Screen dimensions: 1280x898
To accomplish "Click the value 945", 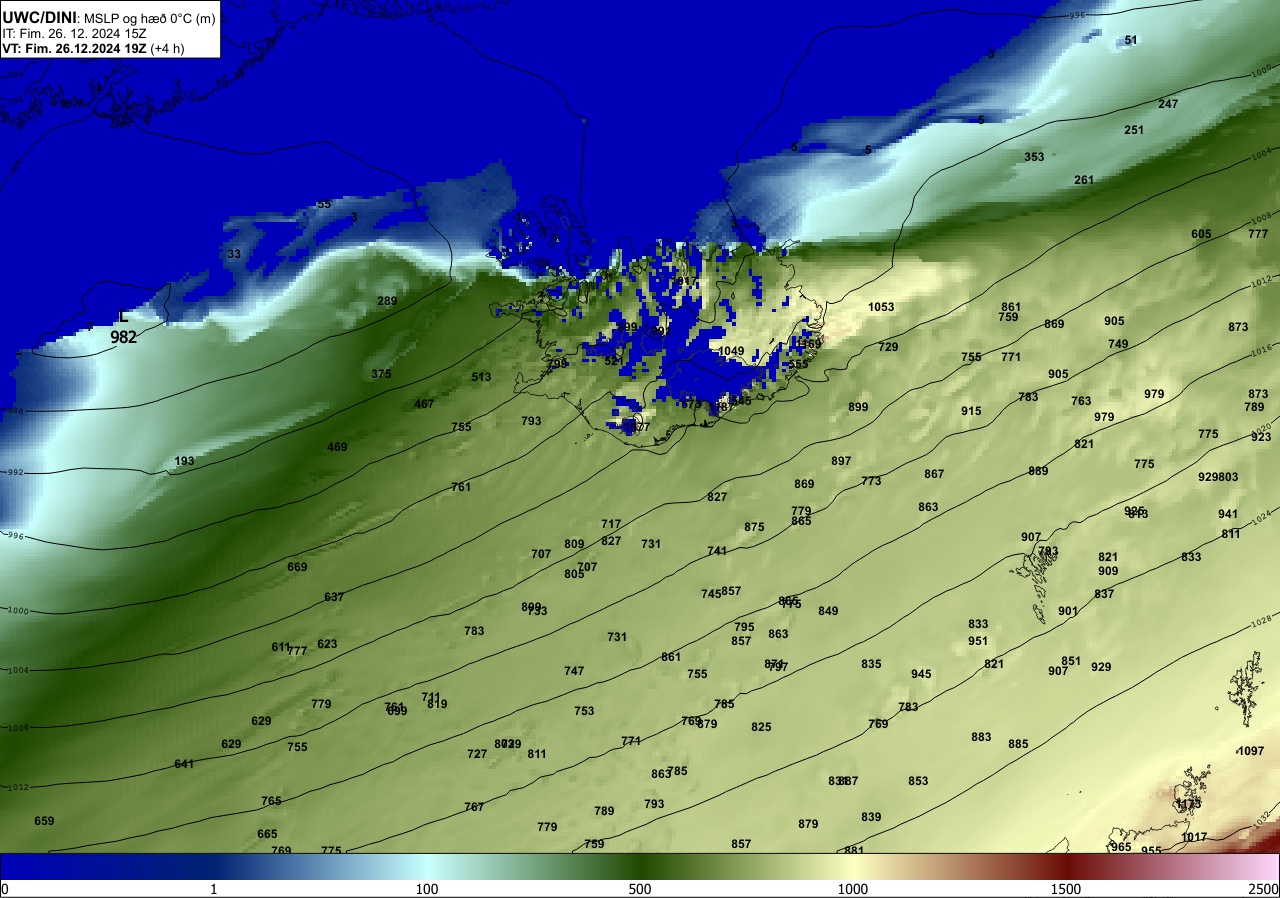I will [921, 674].
